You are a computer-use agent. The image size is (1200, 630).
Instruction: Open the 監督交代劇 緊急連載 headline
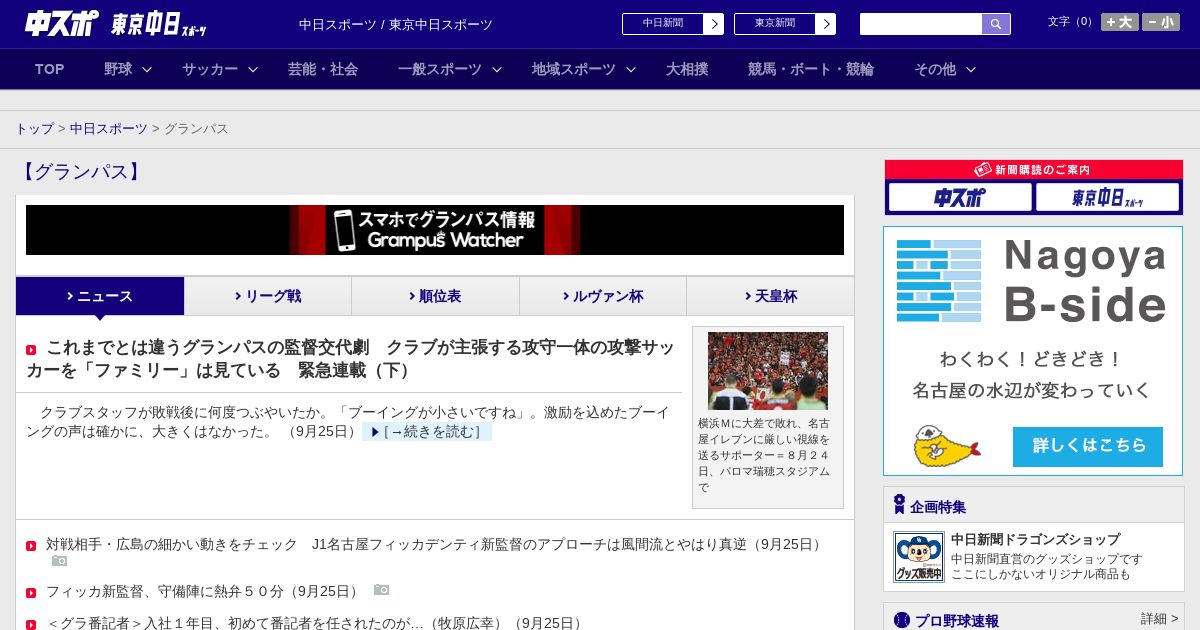(x=350, y=359)
